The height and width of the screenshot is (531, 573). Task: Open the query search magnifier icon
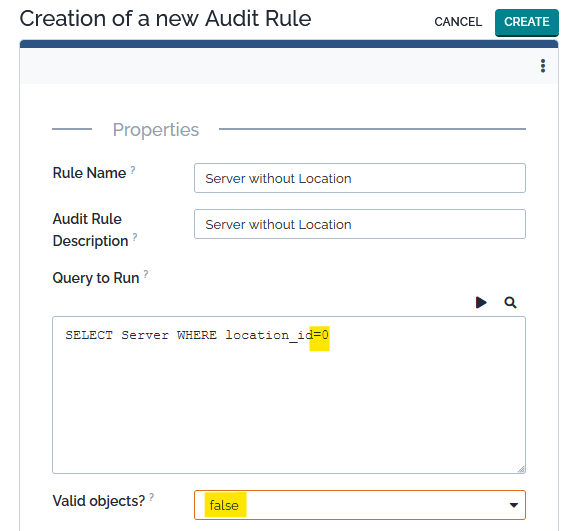[510, 302]
